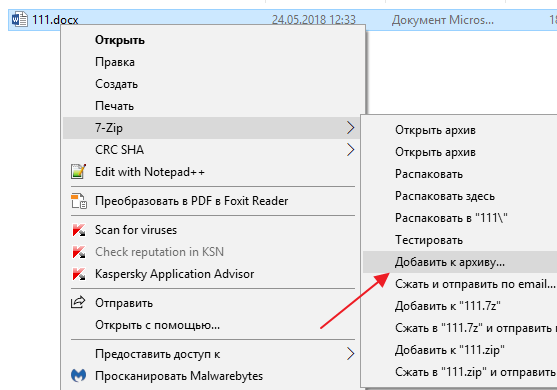Select Тестировать in the 7-Zip submenu

(429, 240)
